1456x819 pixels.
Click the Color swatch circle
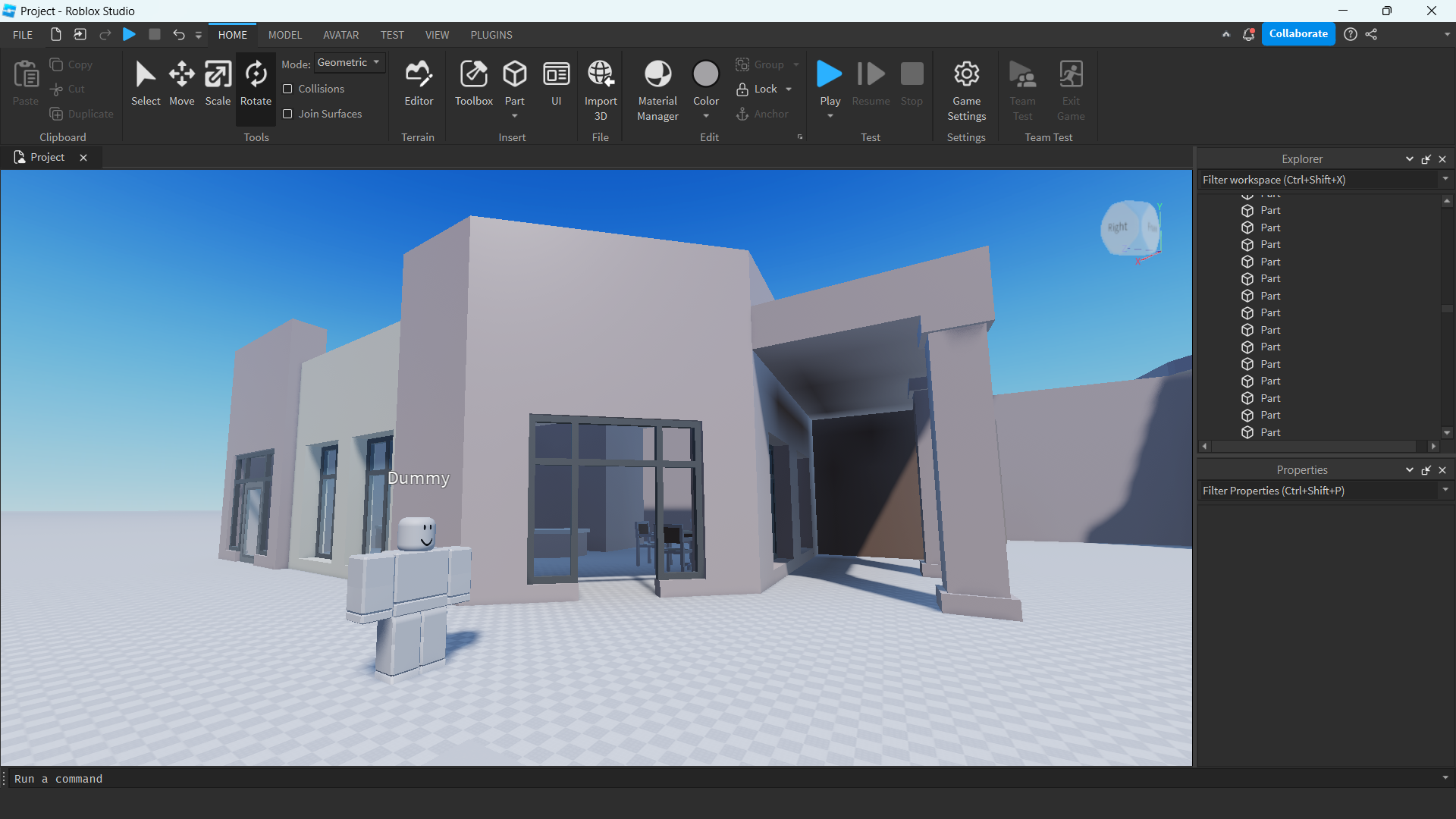(x=706, y=74)
